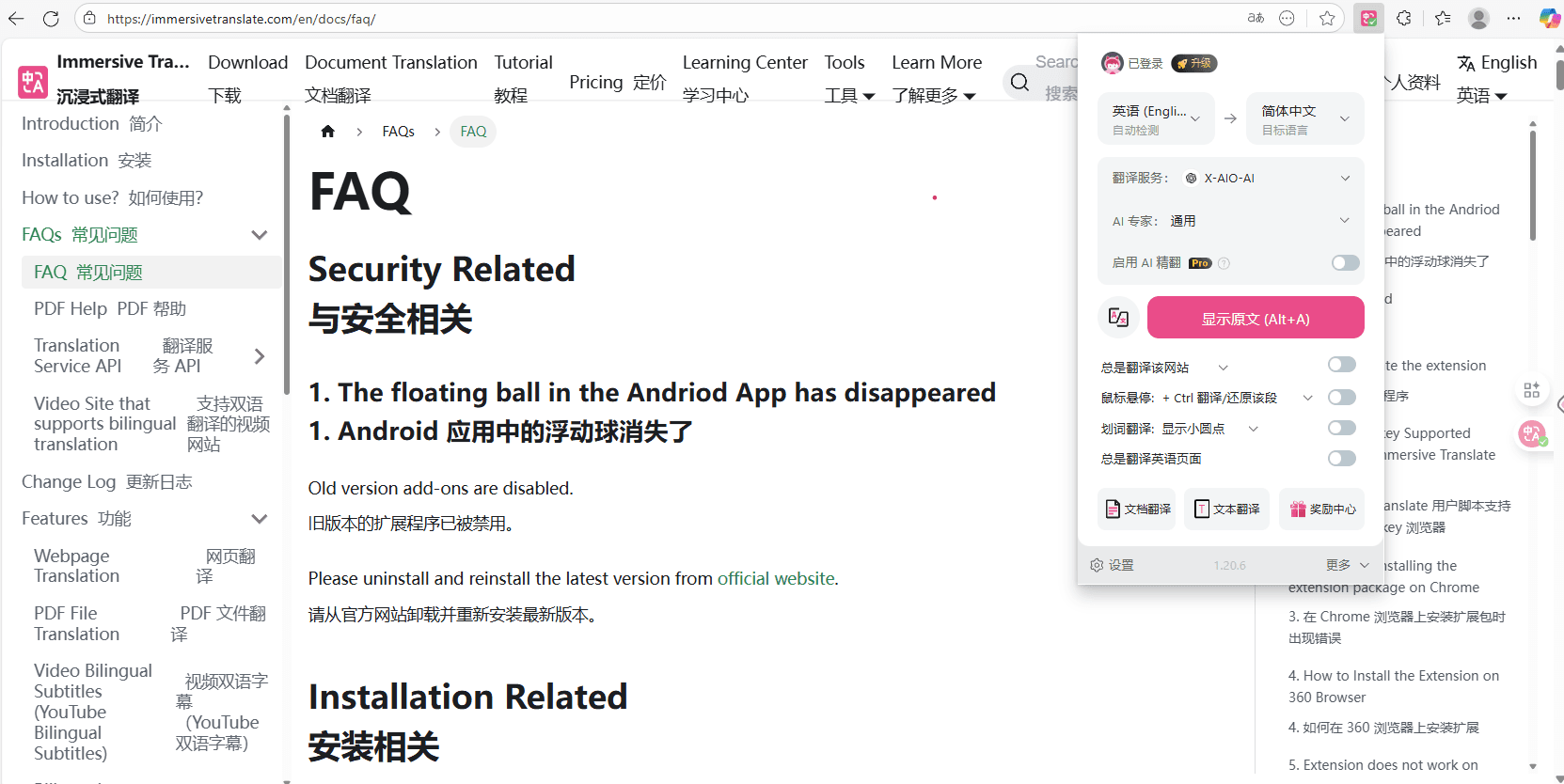Image resolution: width=1564 pixels, height=784 pixels.
Task: Open 文档翻译 document translation in popup
Action: click(x=1137, y=509)
